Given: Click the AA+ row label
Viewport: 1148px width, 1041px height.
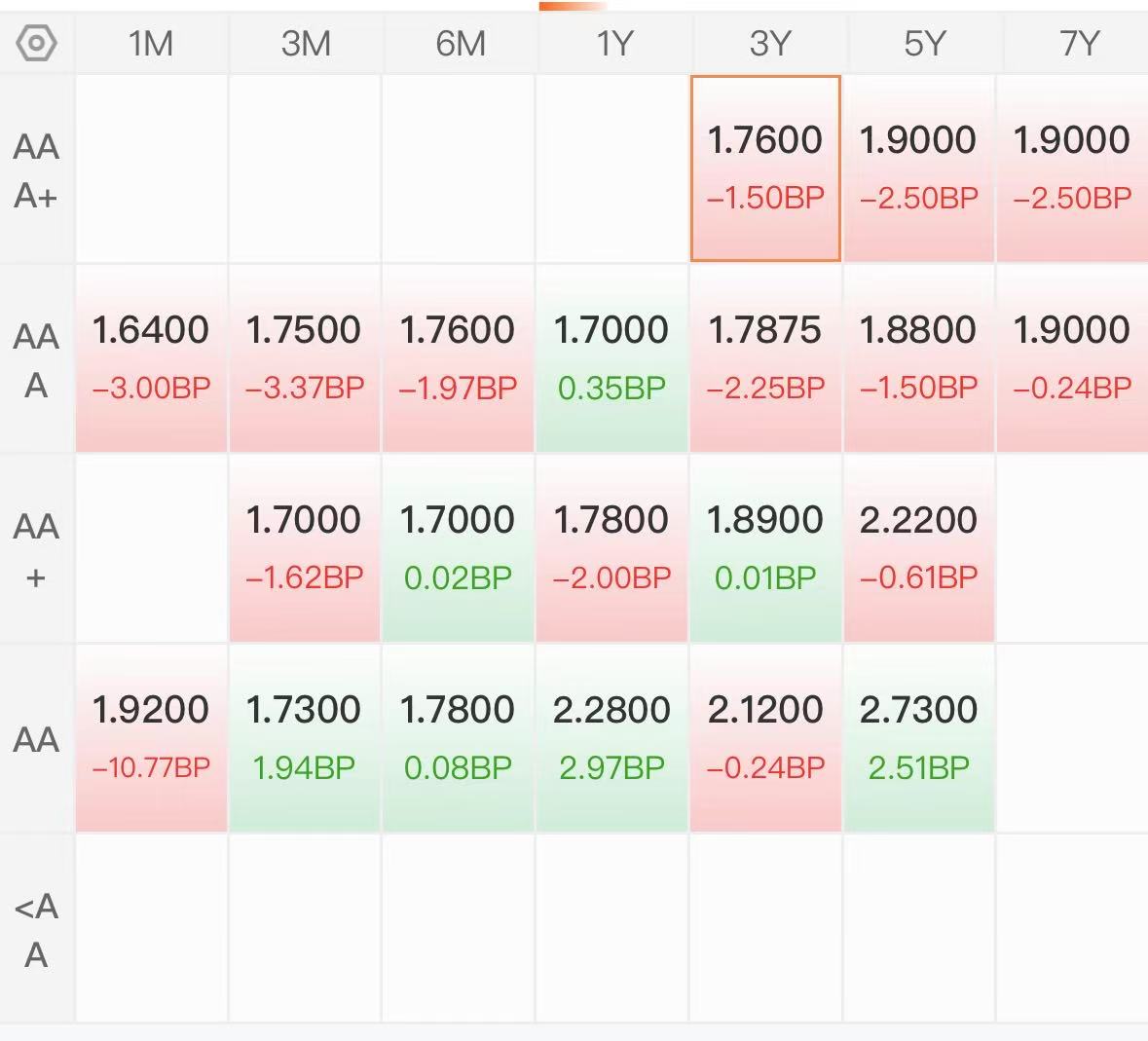Looking at the screenshot, I should [x=36, y=550].
